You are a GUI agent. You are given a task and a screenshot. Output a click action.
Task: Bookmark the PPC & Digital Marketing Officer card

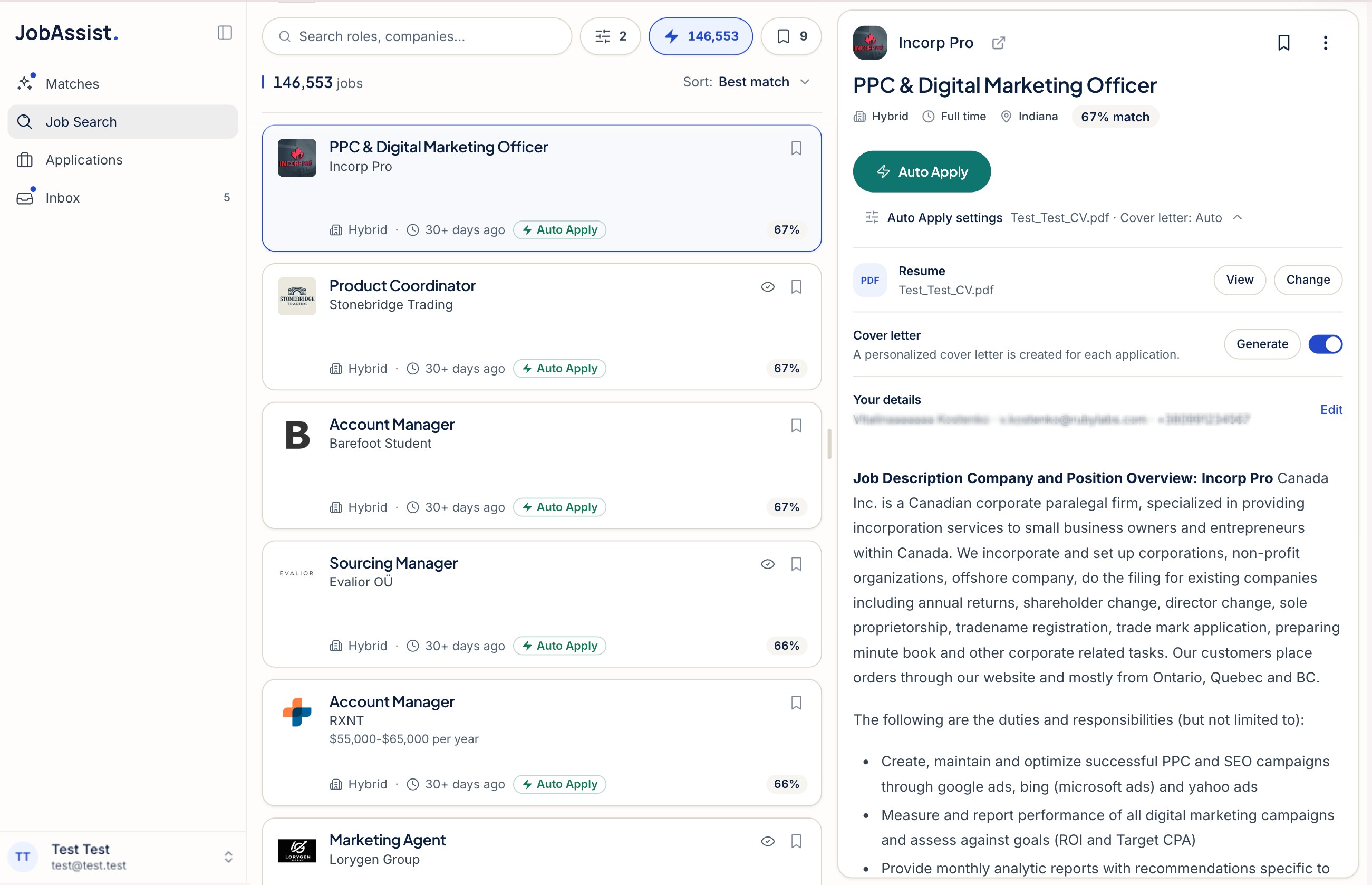pos(796,148)
